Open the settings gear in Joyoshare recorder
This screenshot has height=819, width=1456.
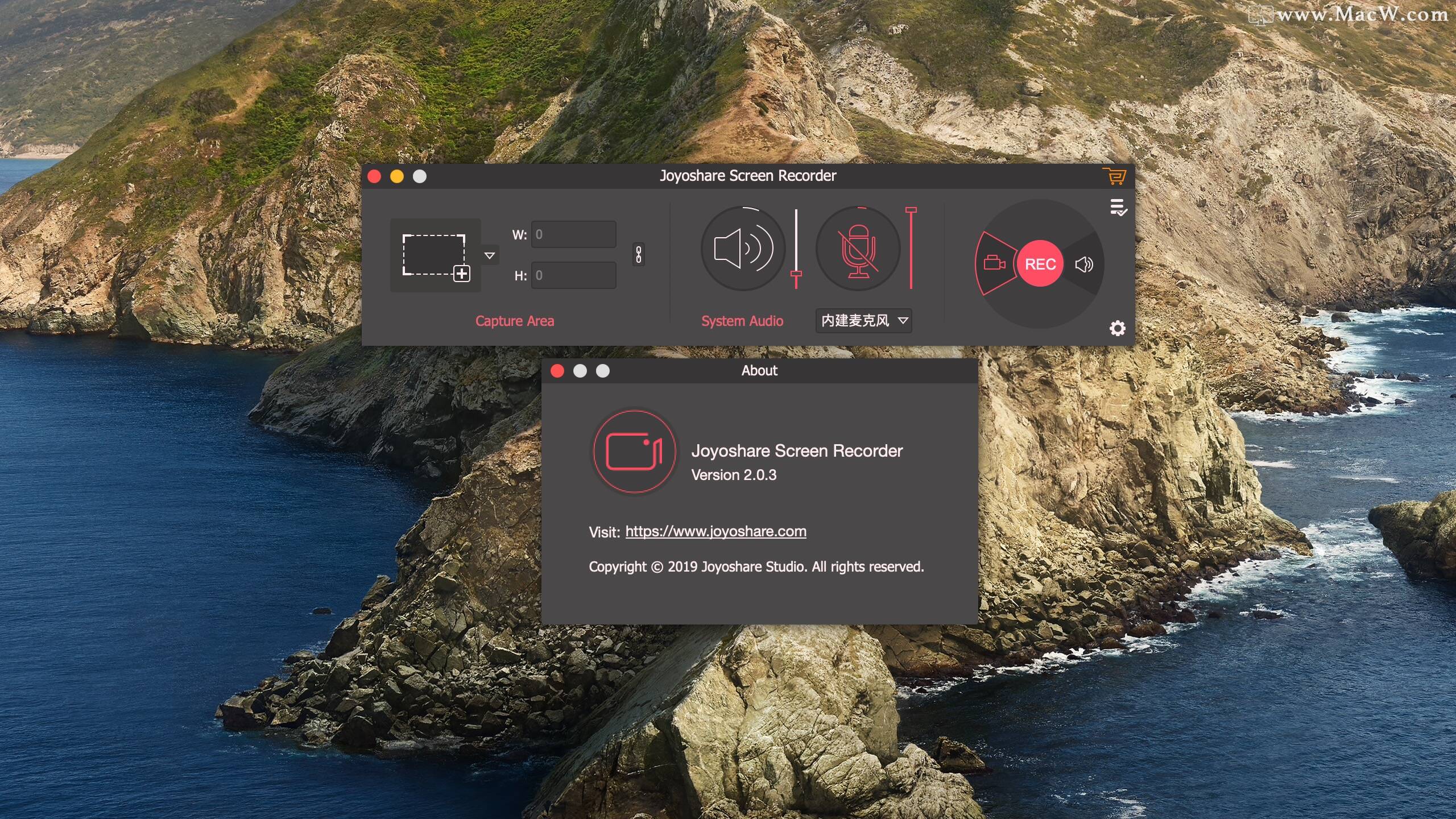click(x=1117, y=328)
